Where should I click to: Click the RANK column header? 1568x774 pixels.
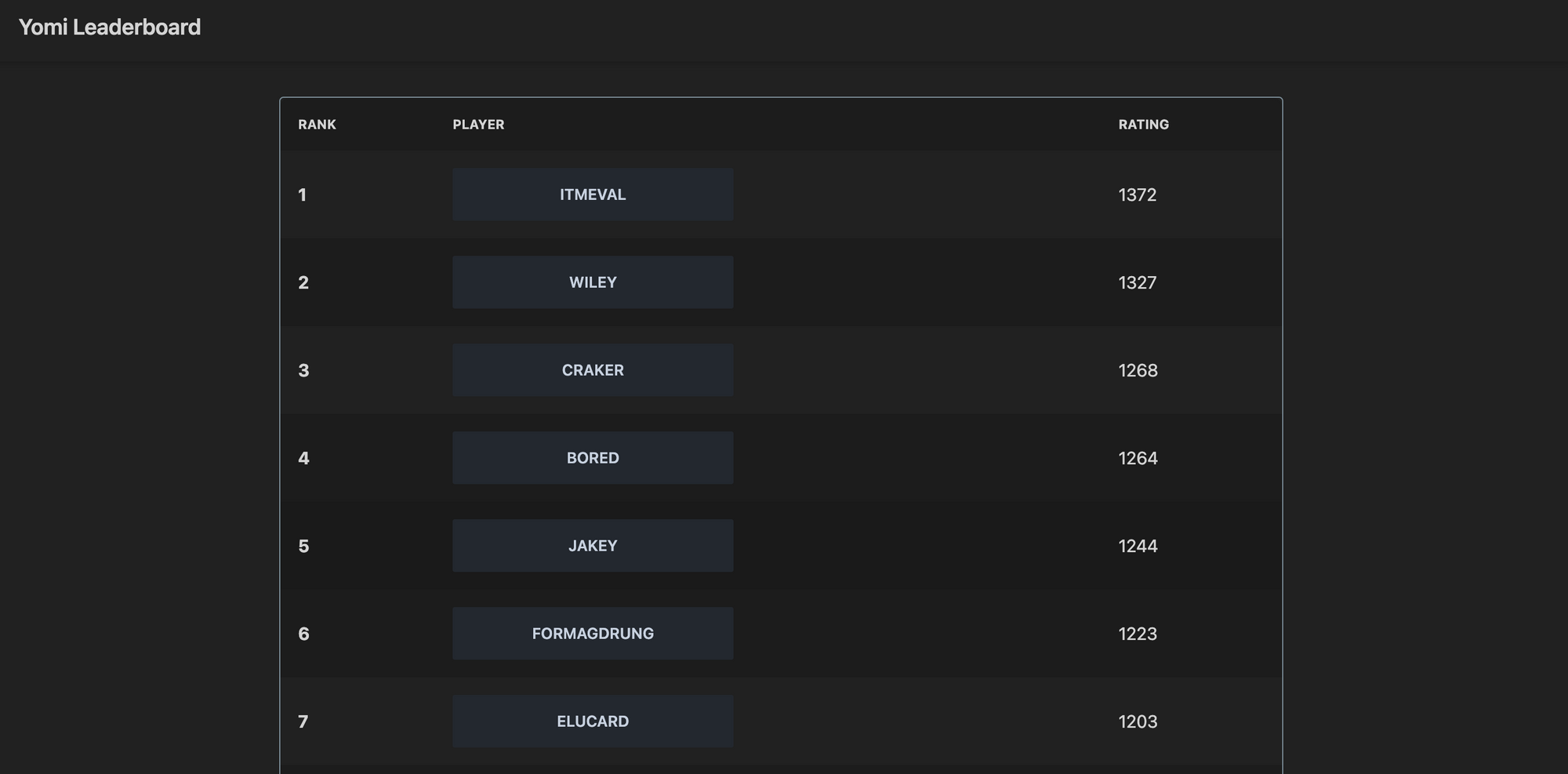[317, 125]
